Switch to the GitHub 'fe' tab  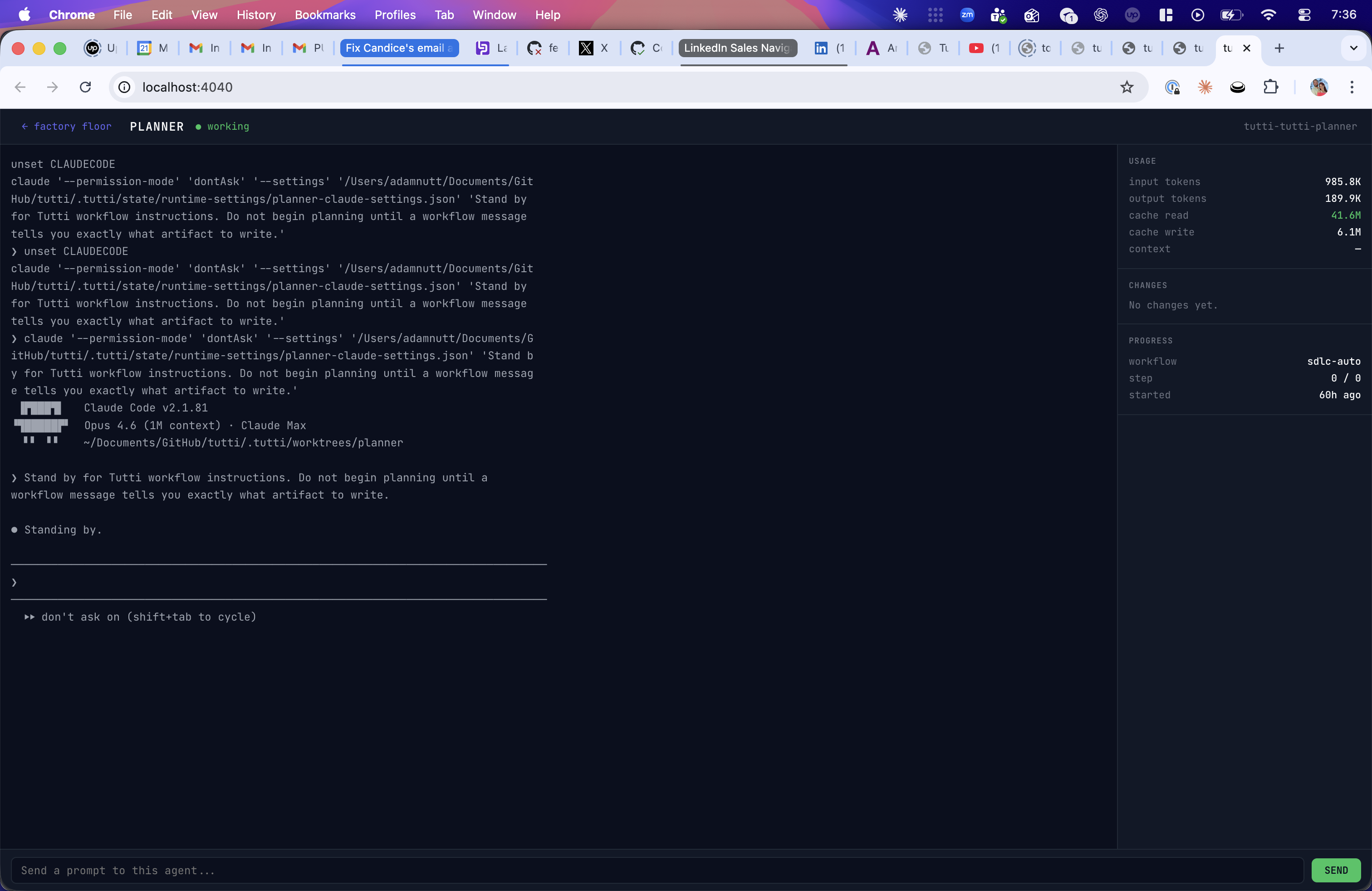pos(543,48)
